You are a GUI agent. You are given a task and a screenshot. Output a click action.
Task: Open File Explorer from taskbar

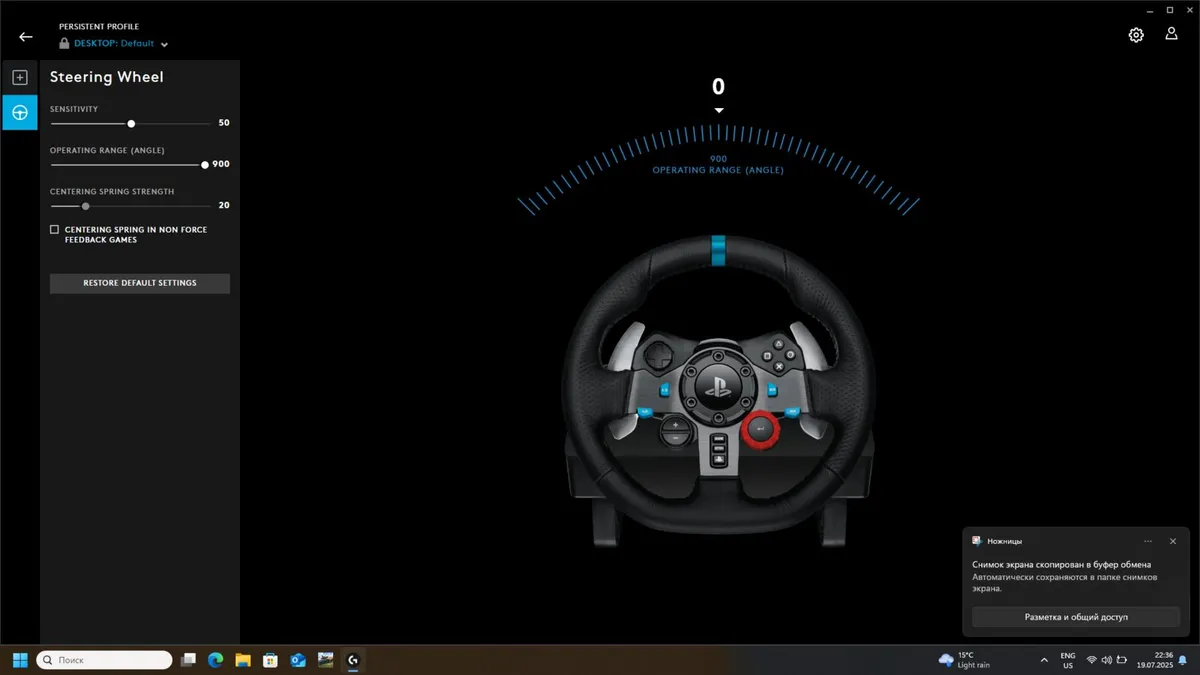pyautogui.click(x=242, y=660)
